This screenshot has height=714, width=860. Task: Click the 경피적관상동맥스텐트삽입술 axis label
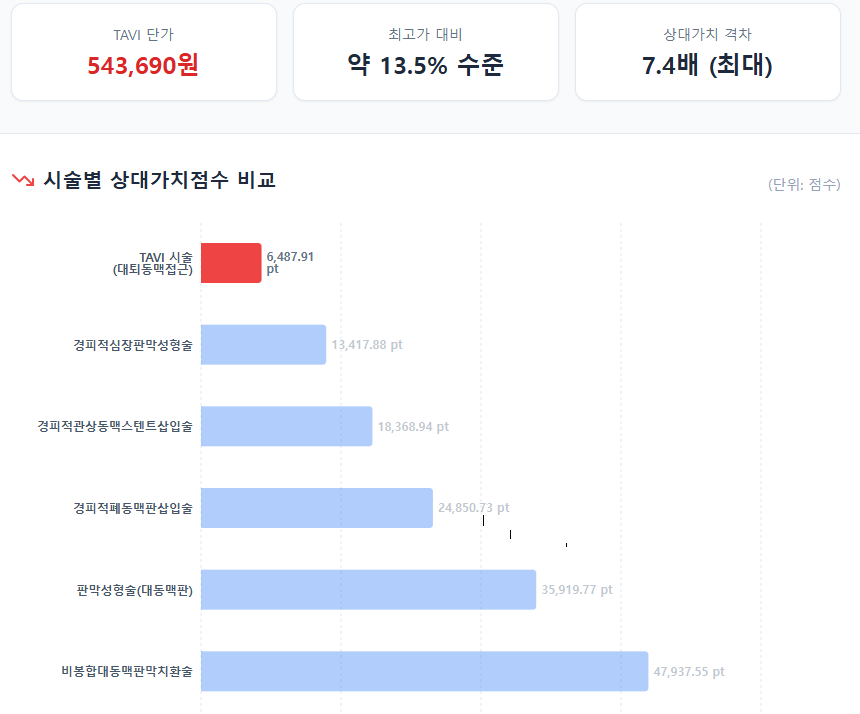point(115,427)
